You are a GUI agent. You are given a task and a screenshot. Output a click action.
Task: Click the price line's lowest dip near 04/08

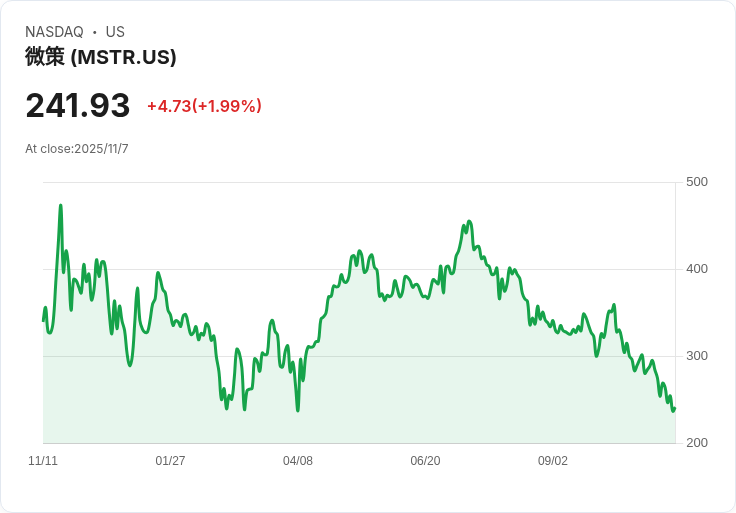(x=298, y=410)
